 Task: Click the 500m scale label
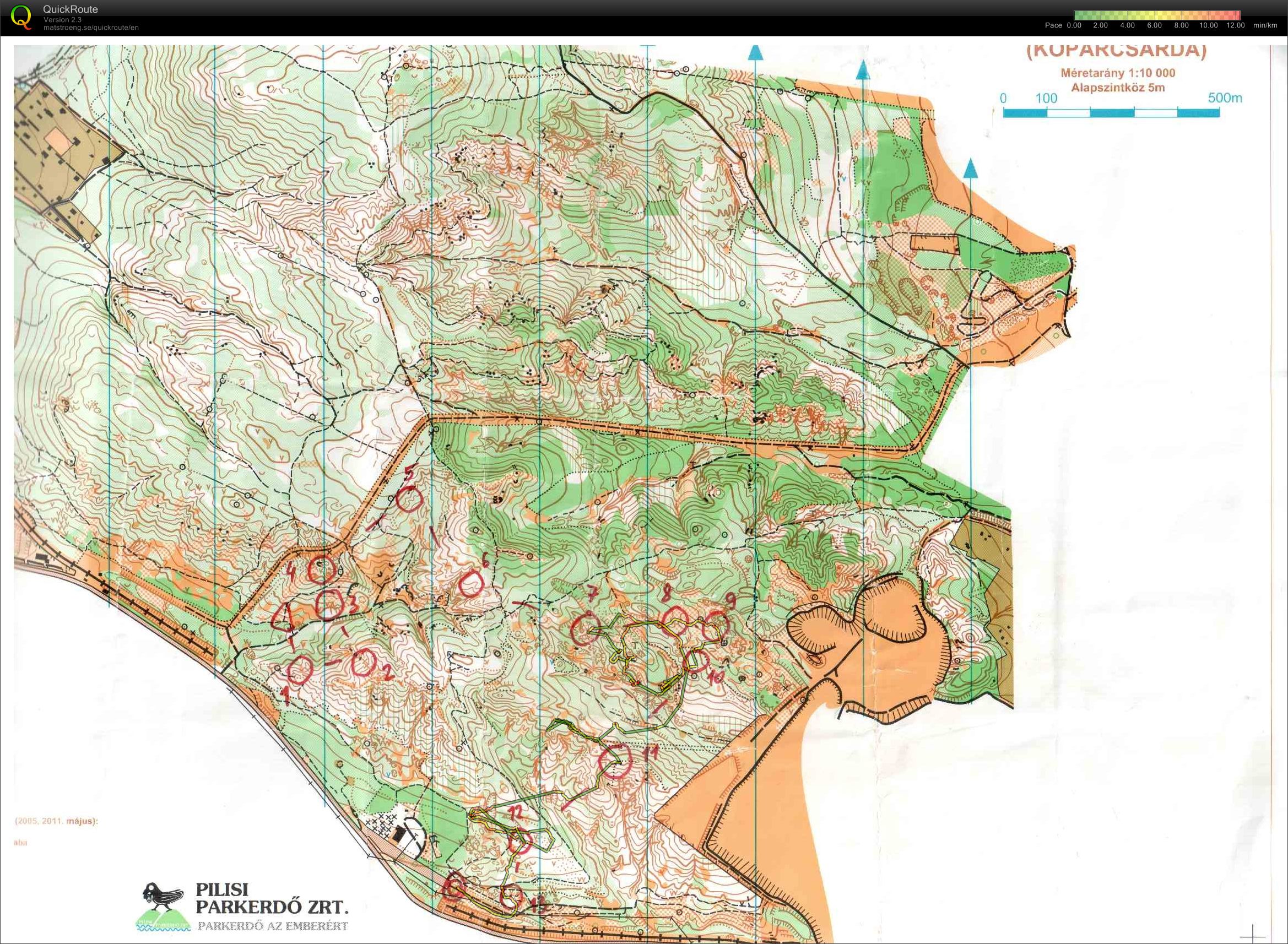tap(1225, 97)
